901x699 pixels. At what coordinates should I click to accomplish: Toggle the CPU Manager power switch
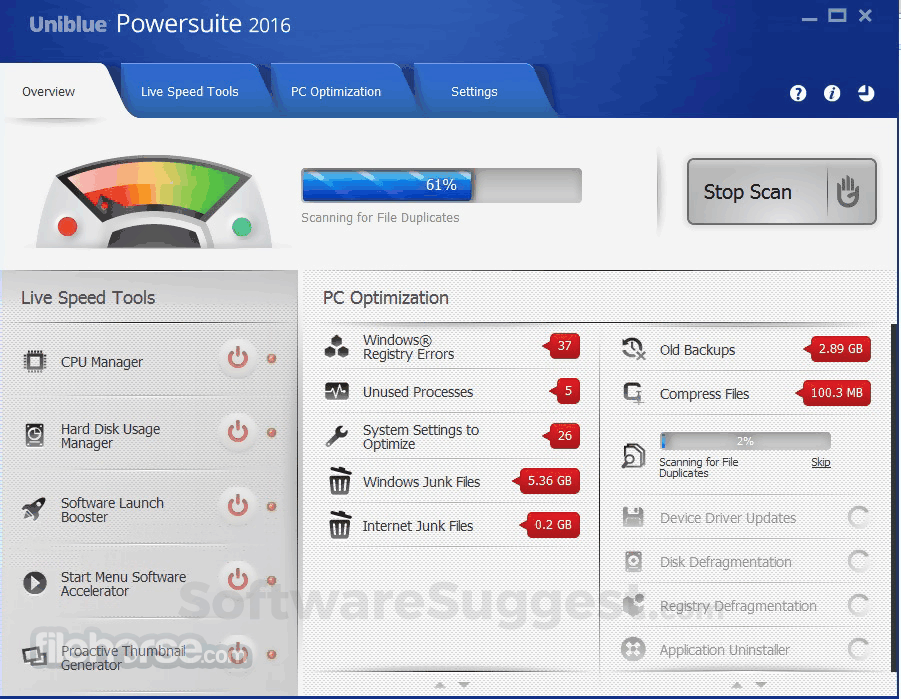[x=237, y=361]
